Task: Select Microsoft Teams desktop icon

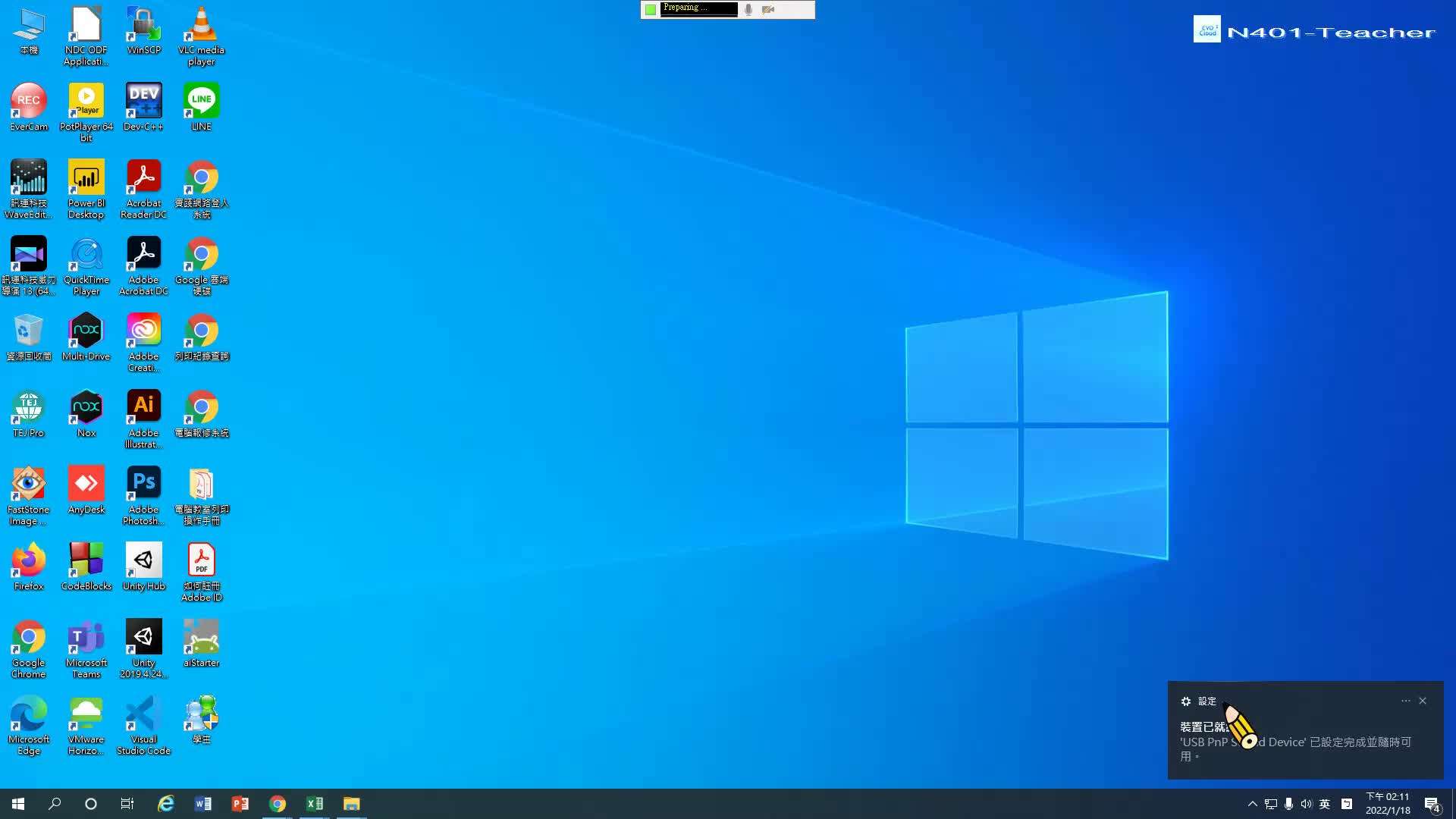Action: [86, 648]
